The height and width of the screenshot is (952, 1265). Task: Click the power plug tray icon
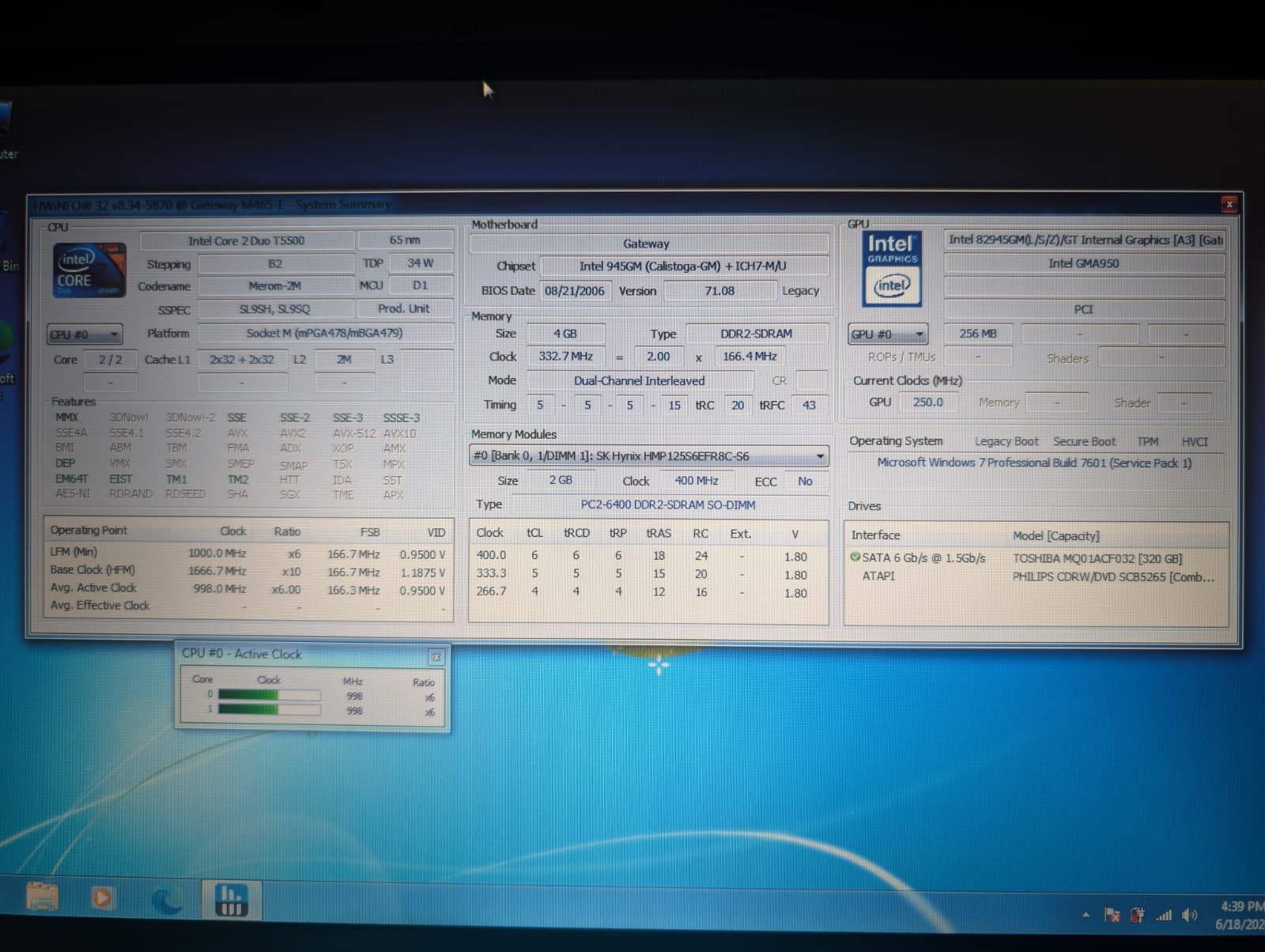[x=1137, y=915]
